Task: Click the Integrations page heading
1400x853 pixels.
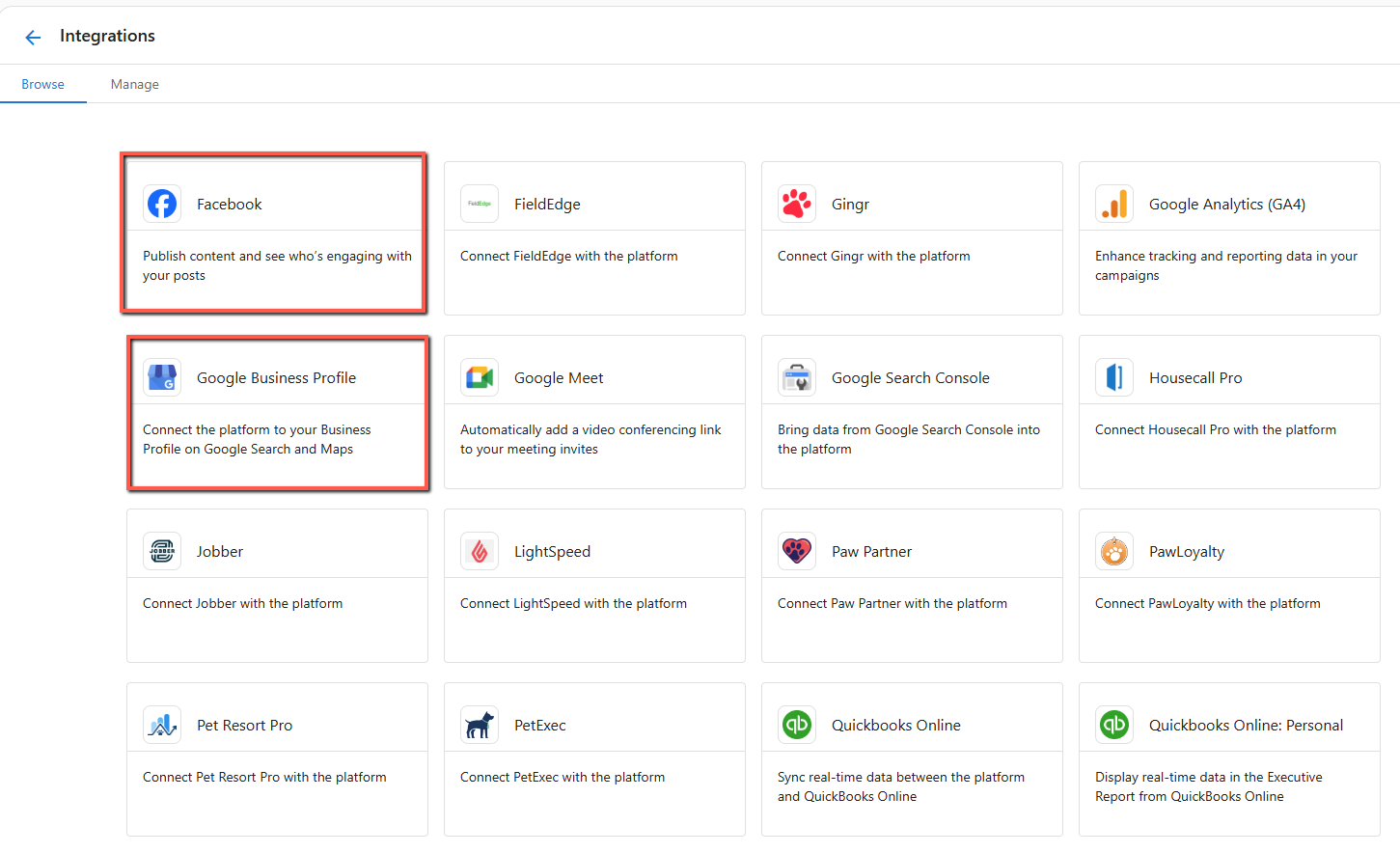Action: click(x=107, y=36)
